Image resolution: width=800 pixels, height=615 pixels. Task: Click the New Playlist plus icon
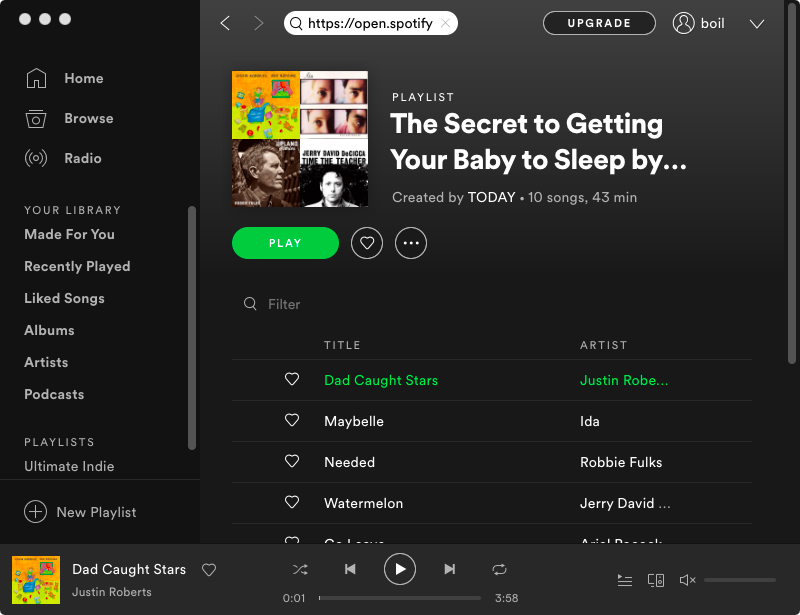pyautogui.click(x=35, y=512)
